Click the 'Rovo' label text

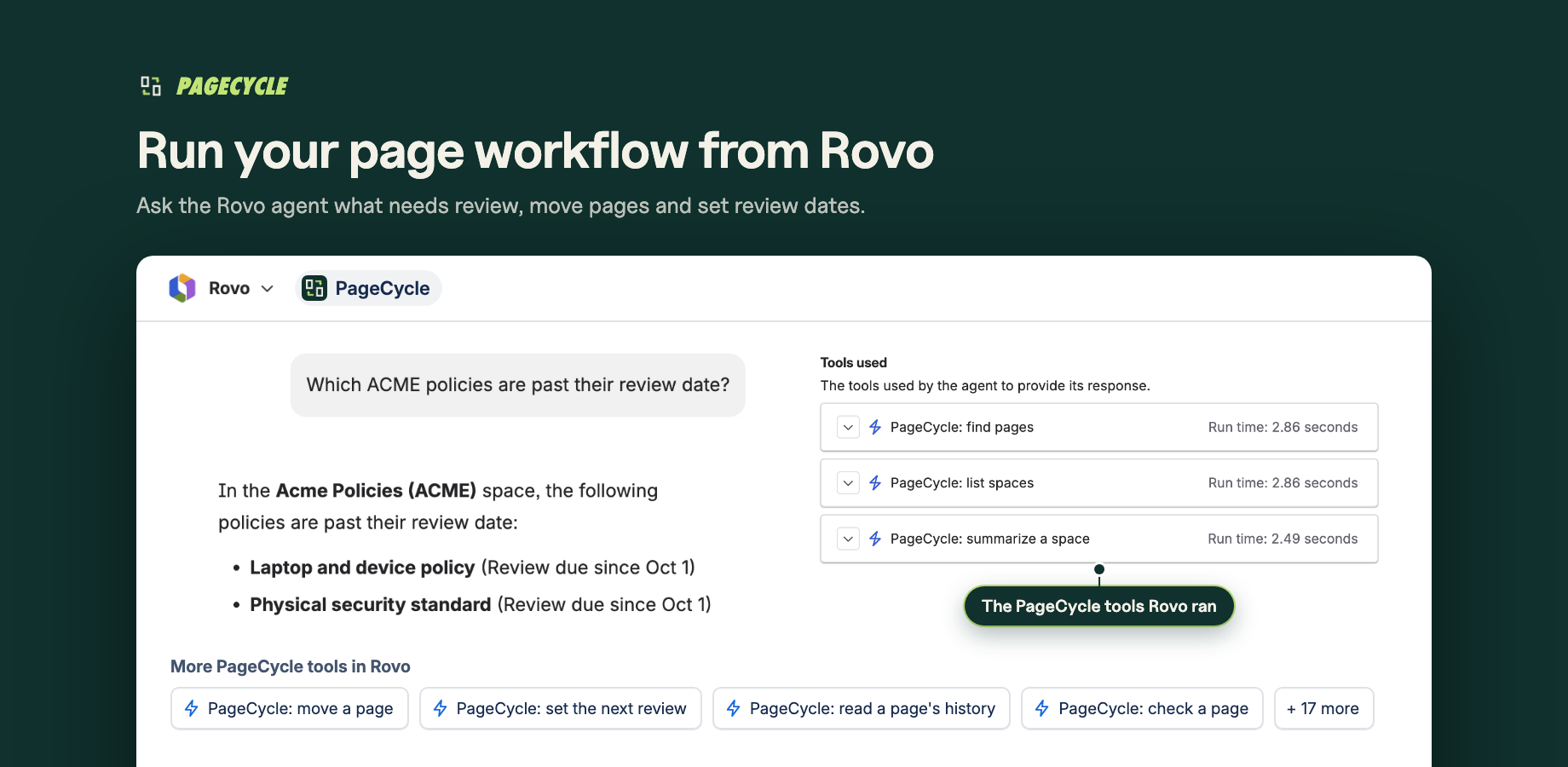(x=229, y=289)
